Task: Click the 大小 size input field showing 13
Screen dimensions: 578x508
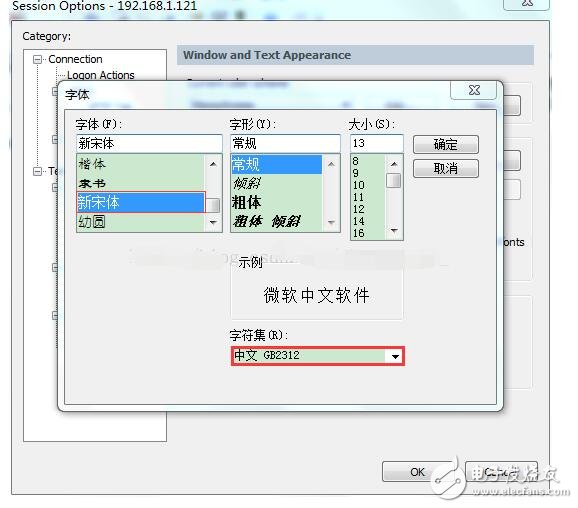Action: pyautogui.click(x=376, y=143)
